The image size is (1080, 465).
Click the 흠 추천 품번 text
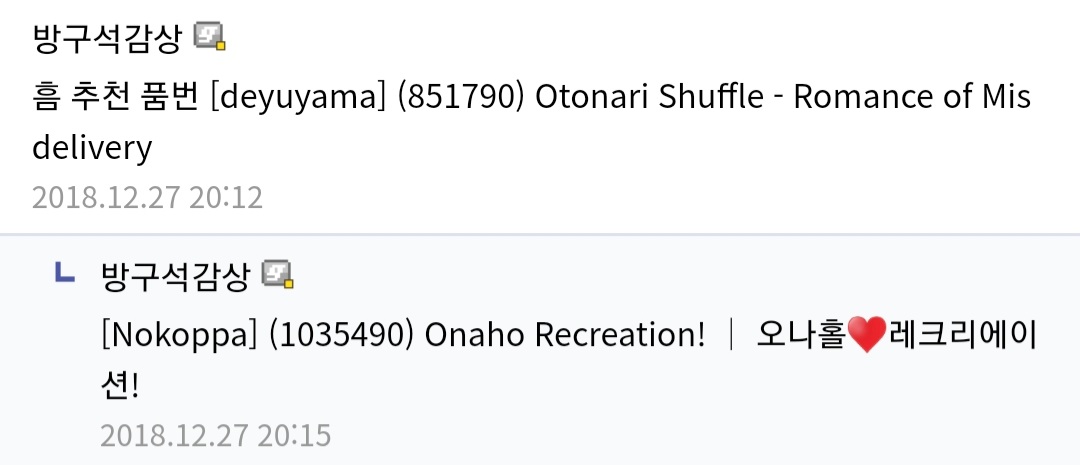(x=115, y=97)
